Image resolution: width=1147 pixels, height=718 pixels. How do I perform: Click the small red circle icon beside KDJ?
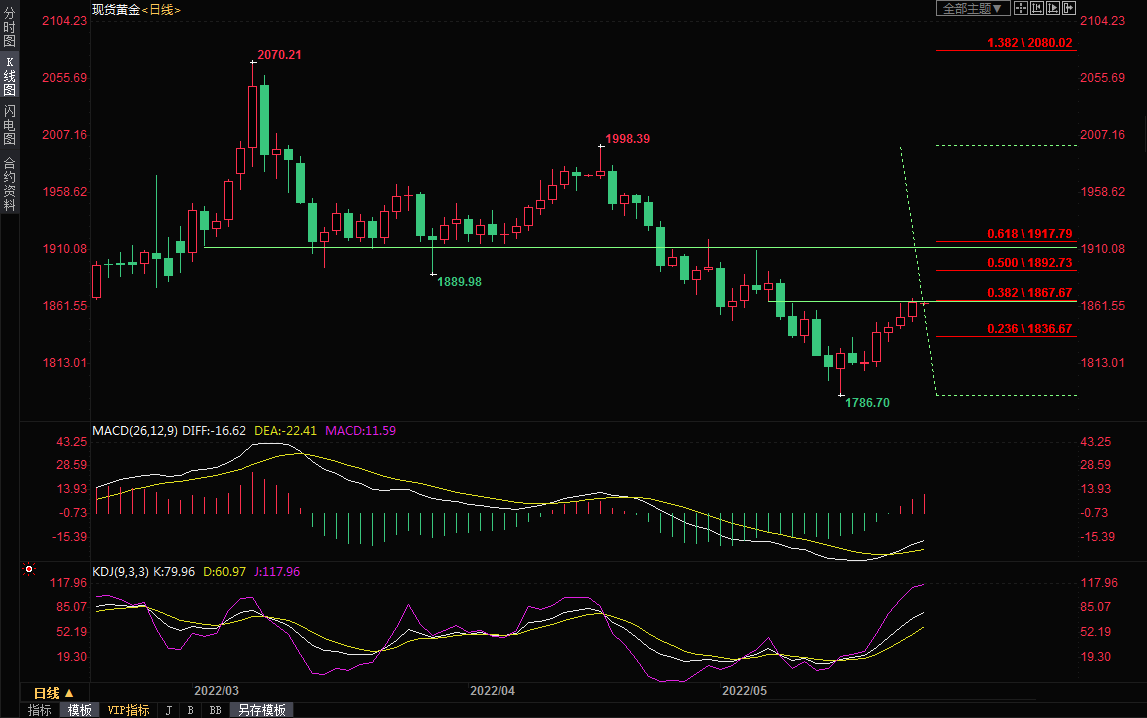click(x=29, y=570)
